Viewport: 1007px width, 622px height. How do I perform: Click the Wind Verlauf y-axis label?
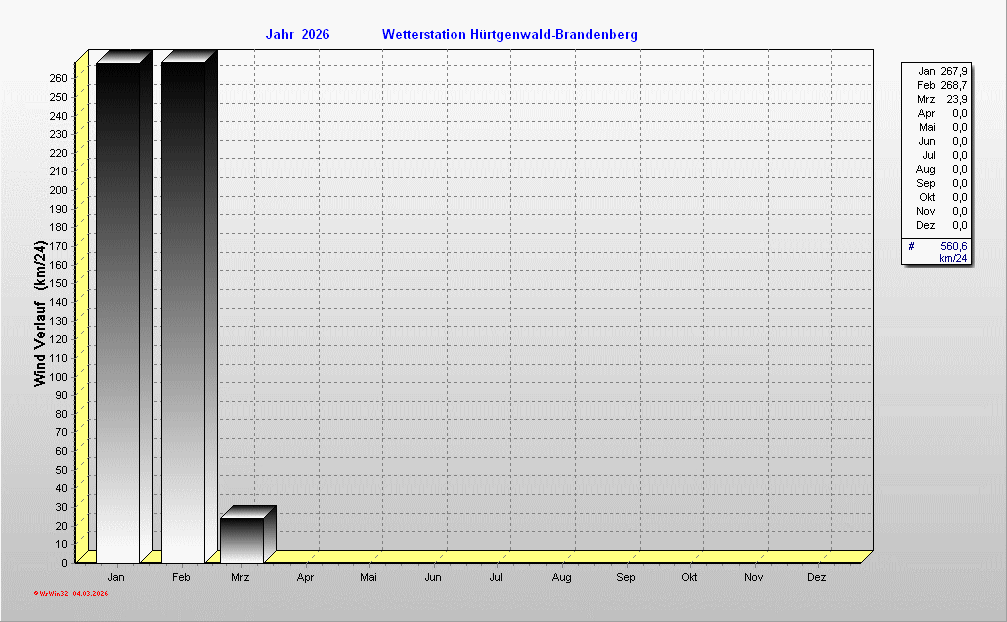pos(40,314)
